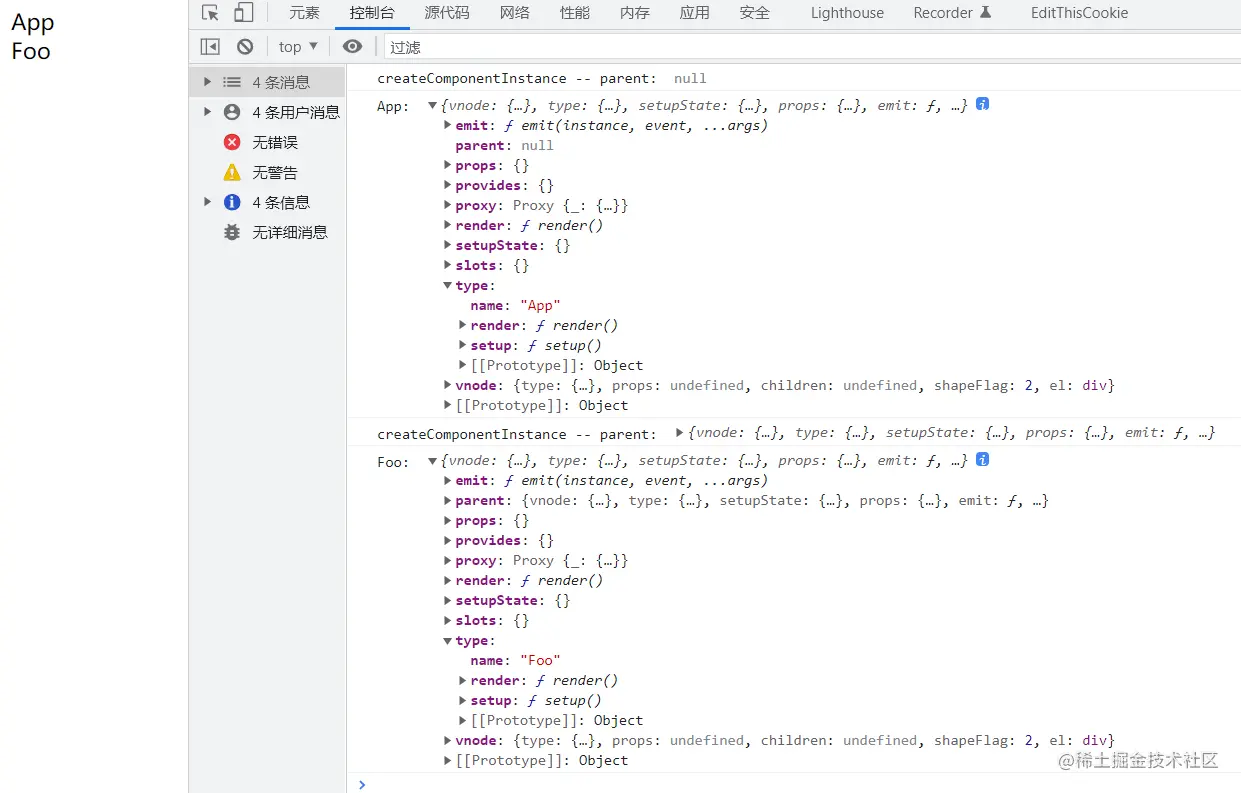Click the info badge beside Foo object
The height and width of the screenshot is (793, 1241).
[982, 459]
